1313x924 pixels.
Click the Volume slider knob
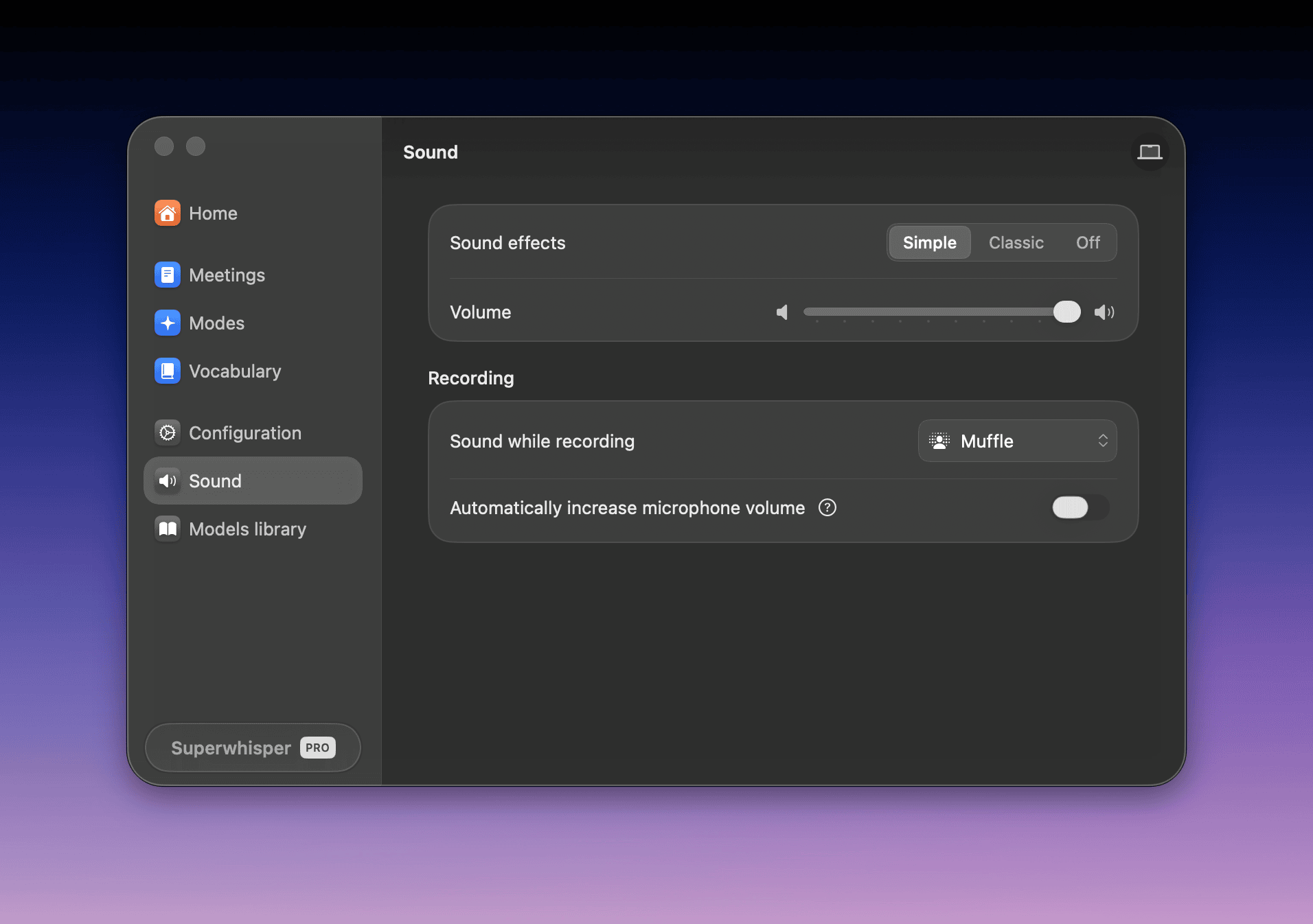tap(1066, 312)
